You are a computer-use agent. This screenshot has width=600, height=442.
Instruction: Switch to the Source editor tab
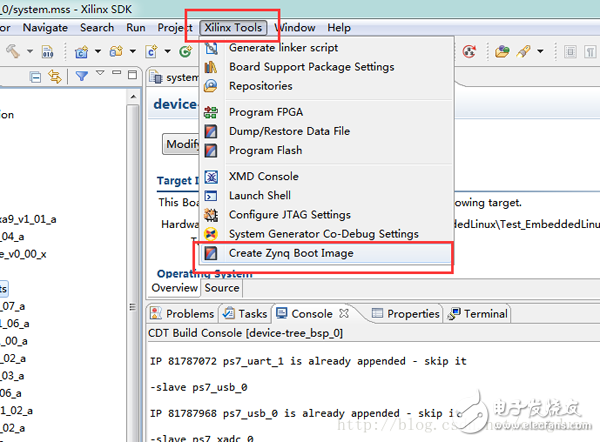point(221,288)
